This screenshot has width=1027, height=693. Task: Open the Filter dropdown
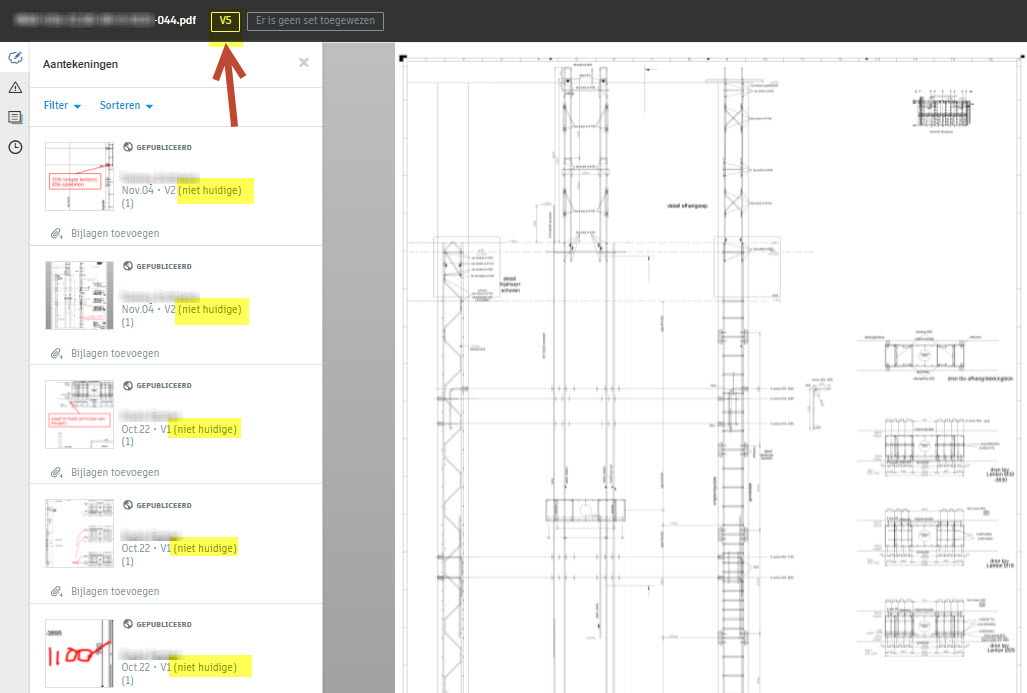pos(62,105)
